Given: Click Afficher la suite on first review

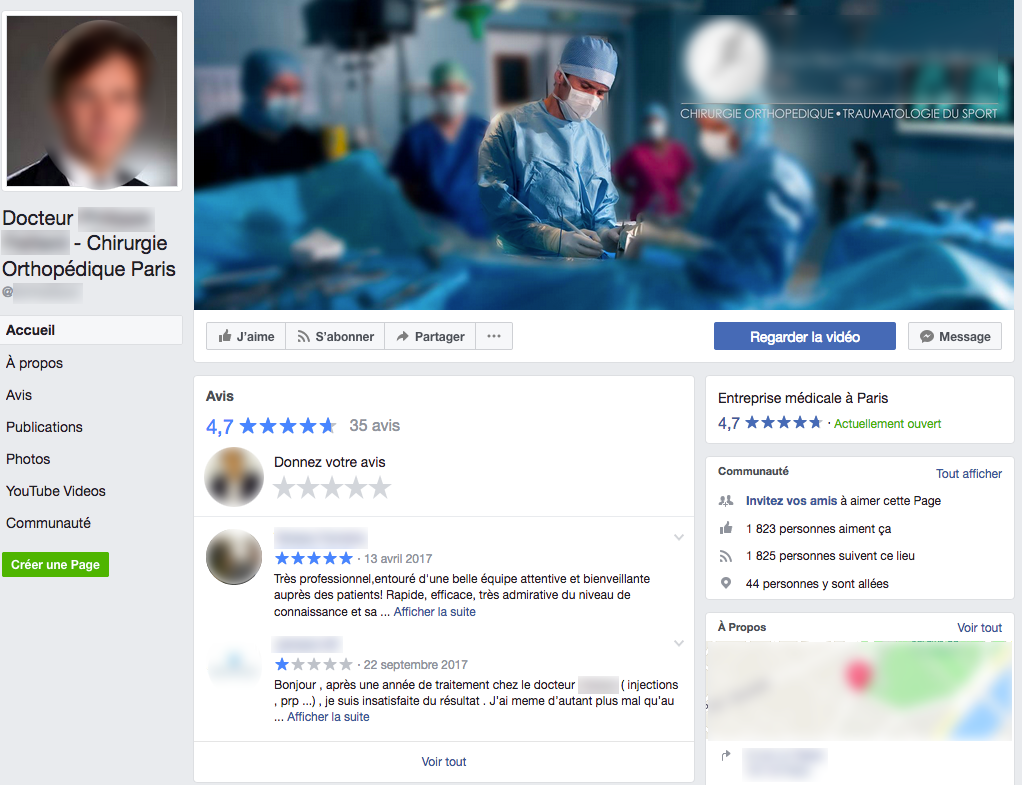Looking at the screenshot, I should (x=435, y=612).
